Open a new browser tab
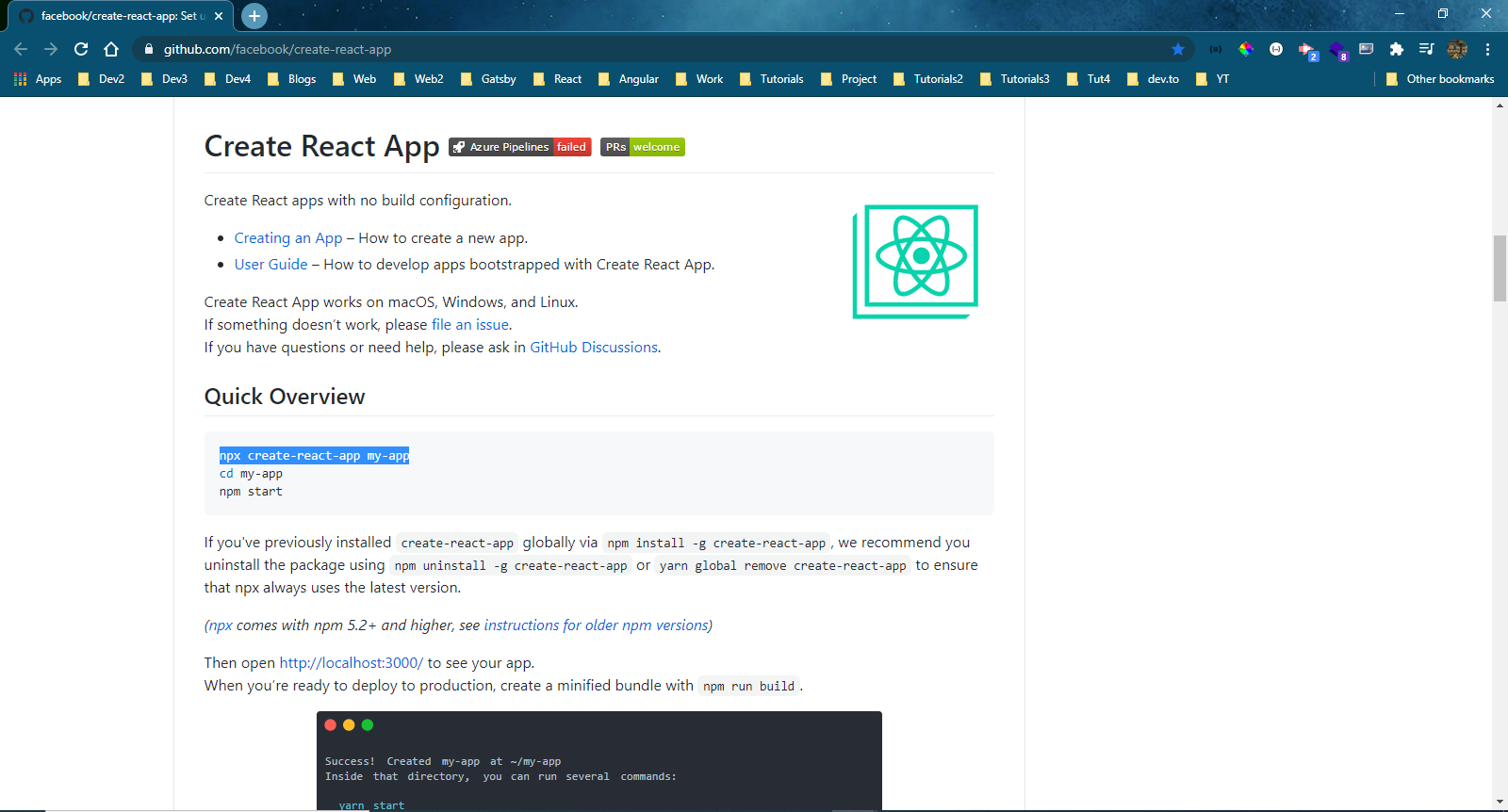 [x=254, y=16]
